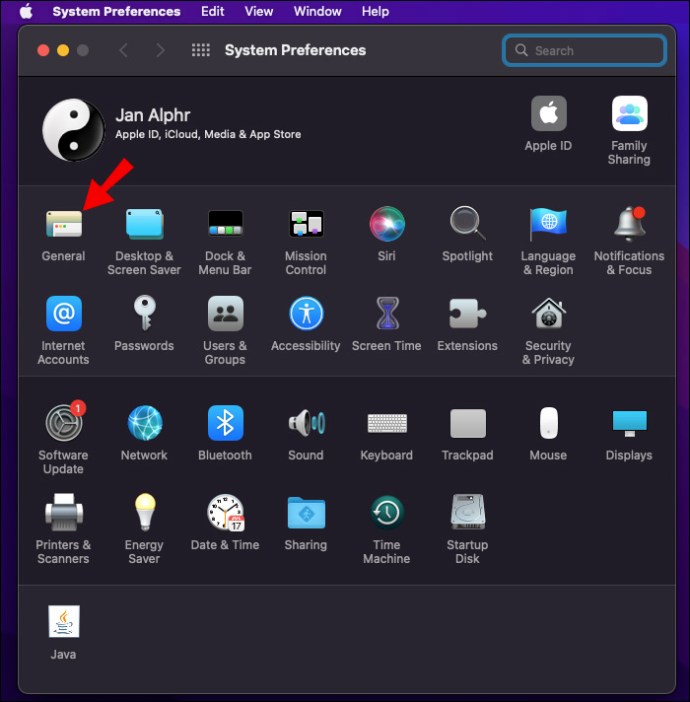Open the Sharing pane
The image size is (690, 702).
306,512
